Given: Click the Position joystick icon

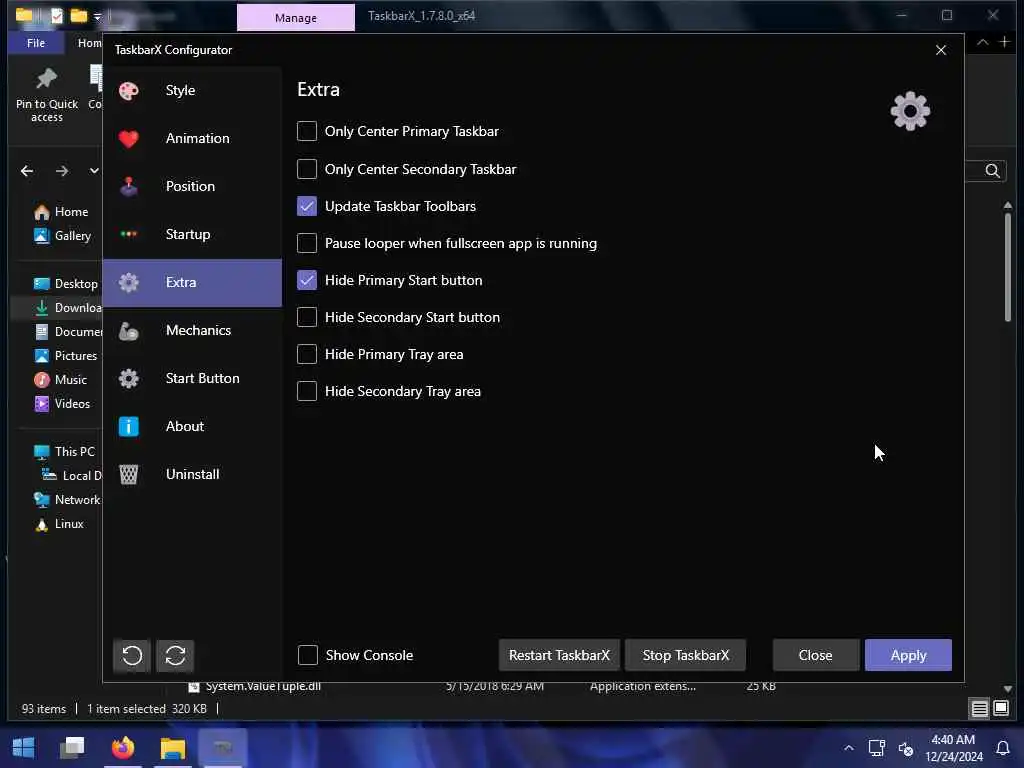Looking at the screenshot, I should point(129,187).
